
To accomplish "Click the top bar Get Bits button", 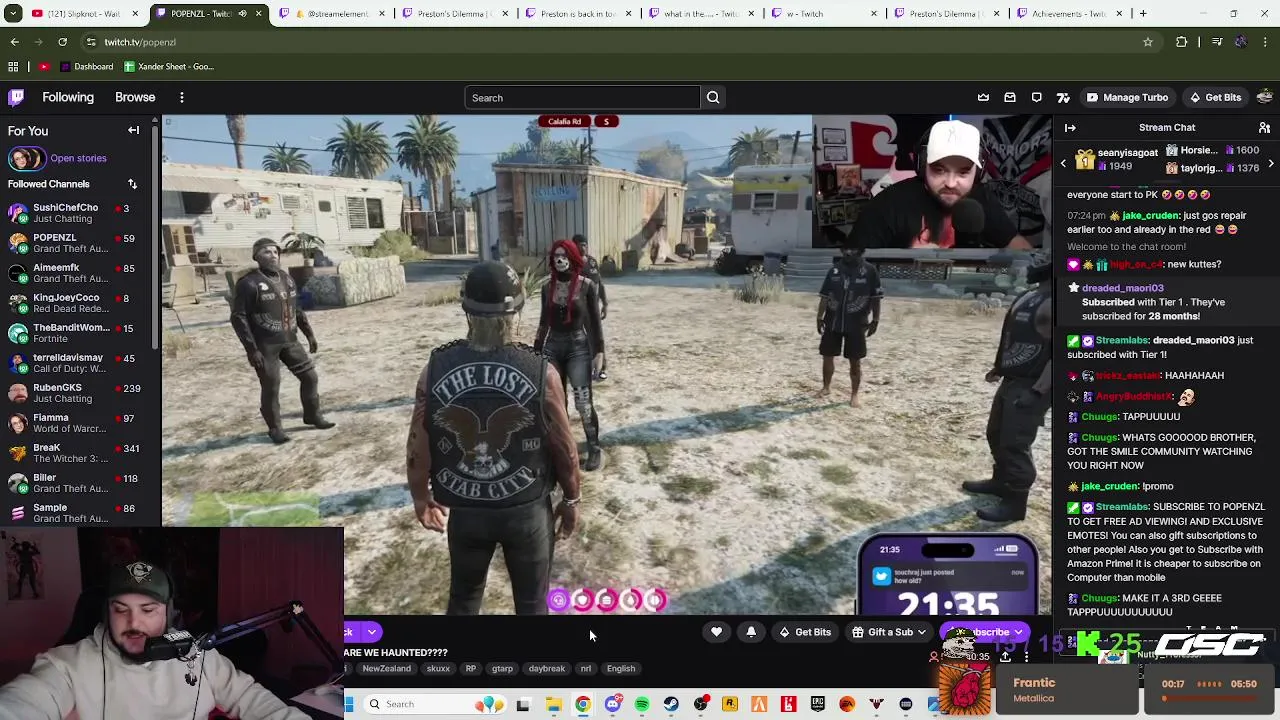I will [1215, 98].
